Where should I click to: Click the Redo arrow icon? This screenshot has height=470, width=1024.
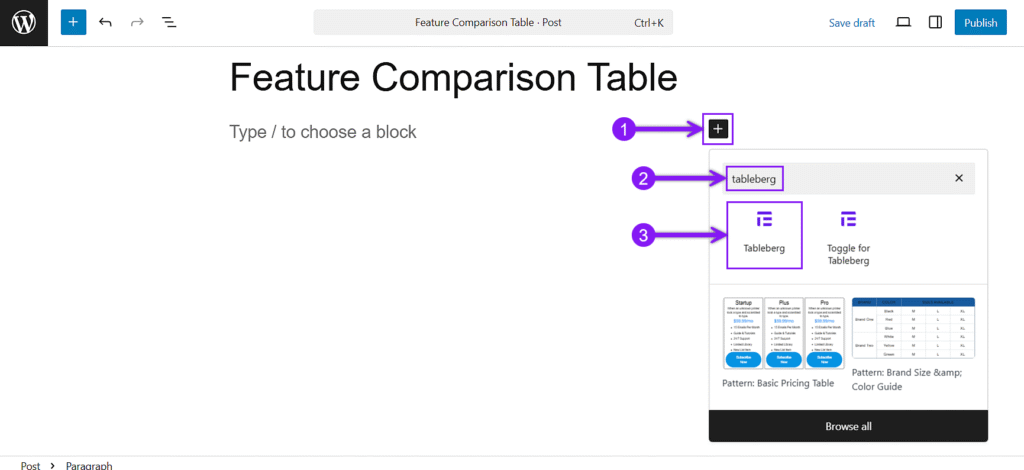137,22
